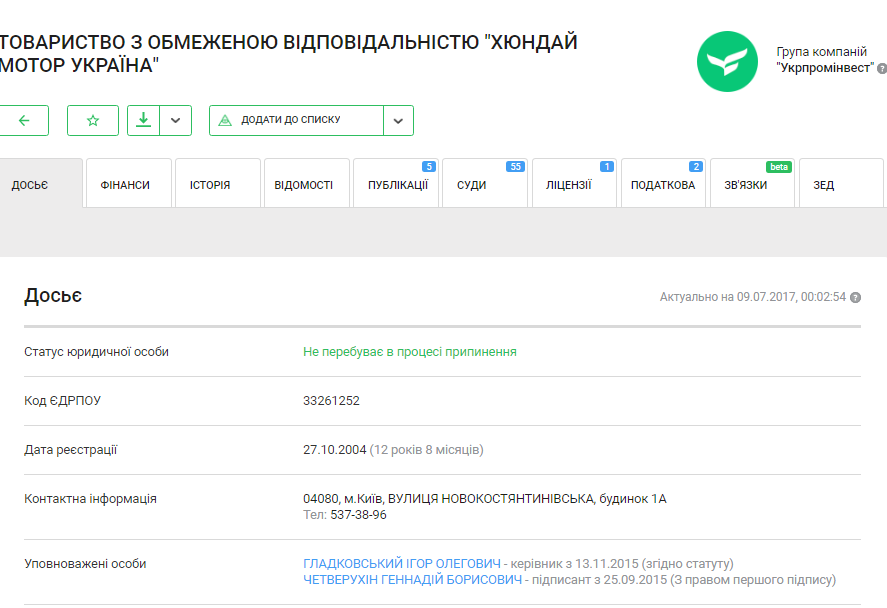Click help icon next to Ukrprominvest
Image resolution: width=887 pixels, height=608 pixels.
pos(882,68)
